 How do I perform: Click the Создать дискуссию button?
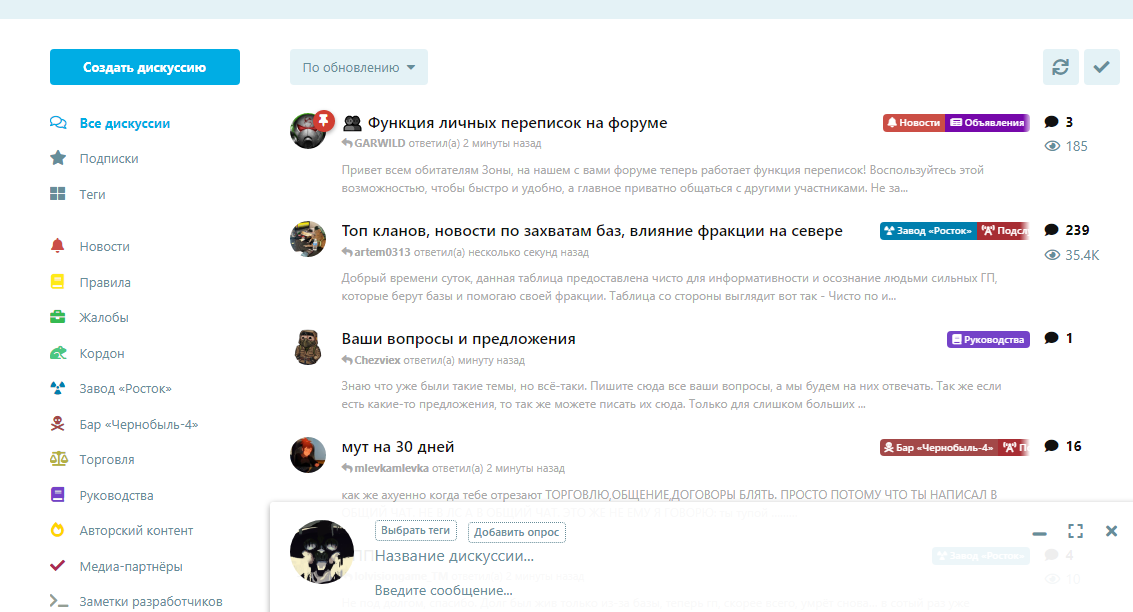(145, 67)
